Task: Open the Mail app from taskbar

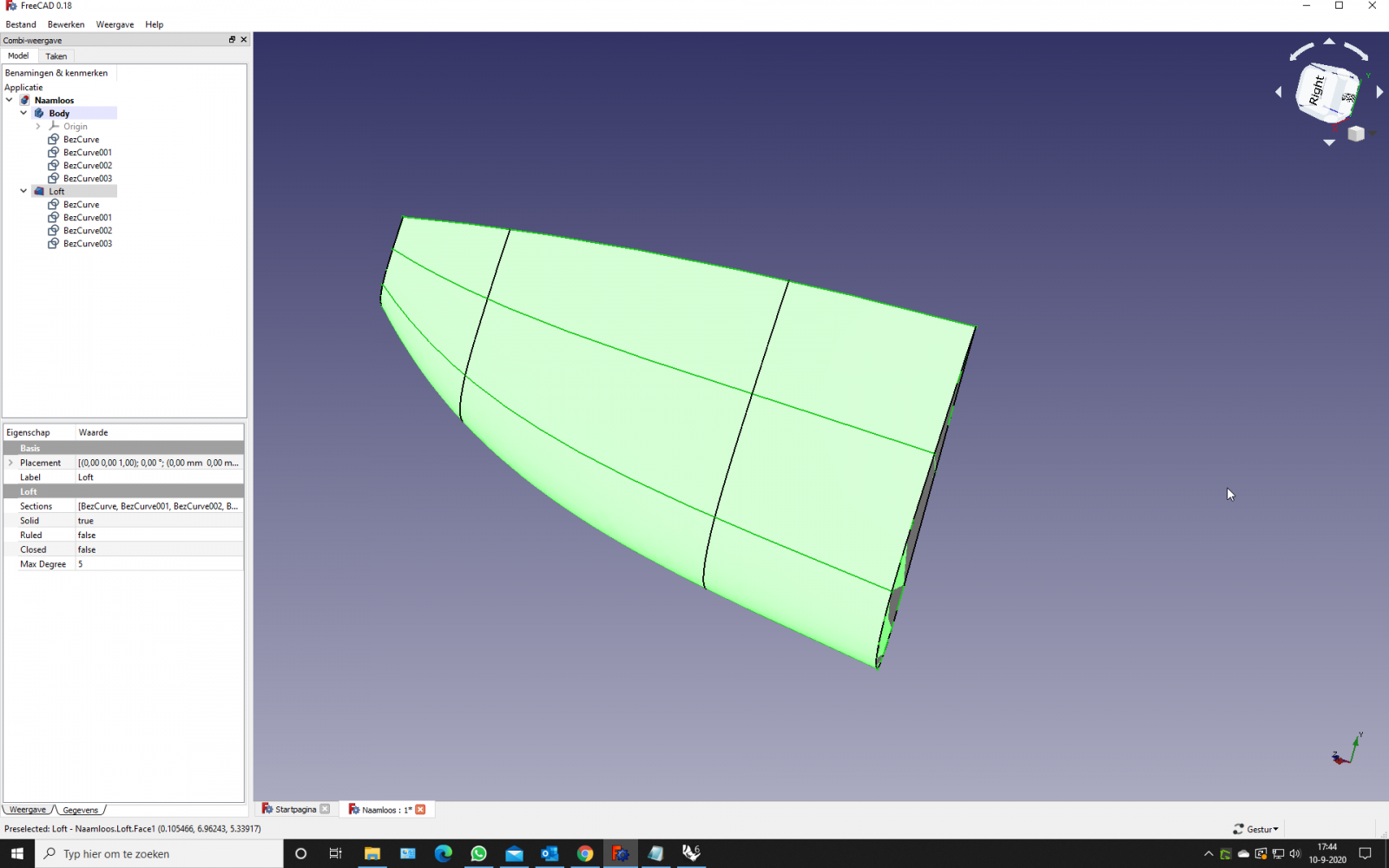Action: [514, 854]
